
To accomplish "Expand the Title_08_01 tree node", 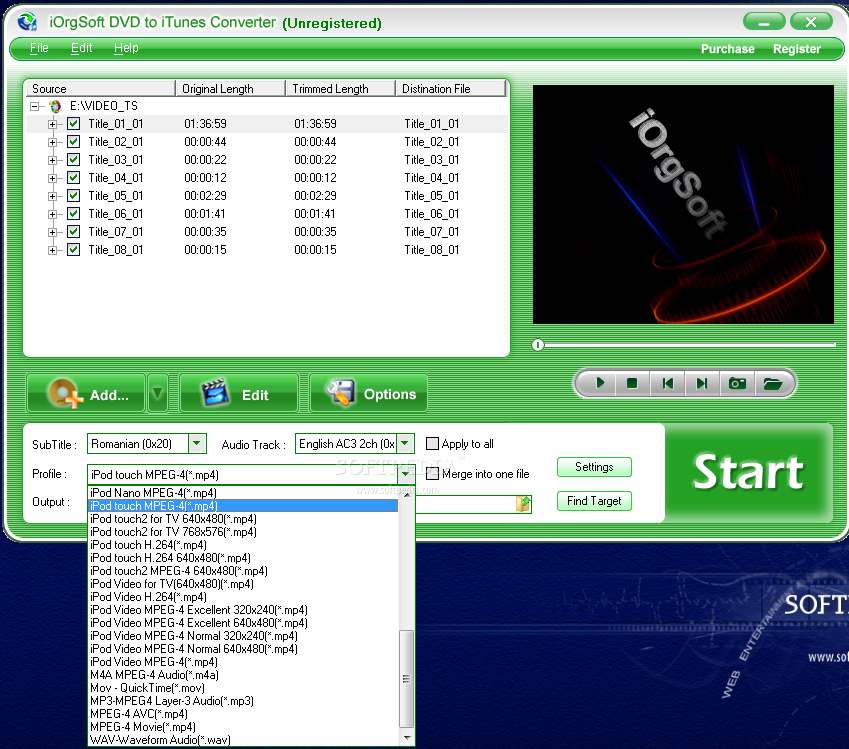I will (52, 250).
